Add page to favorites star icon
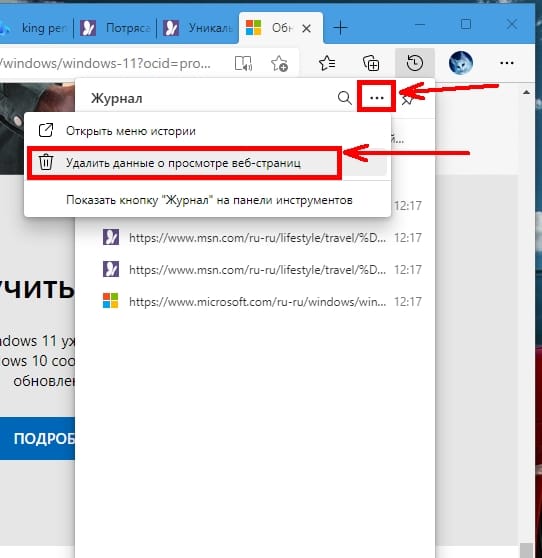542x558 pixels. 279,63
